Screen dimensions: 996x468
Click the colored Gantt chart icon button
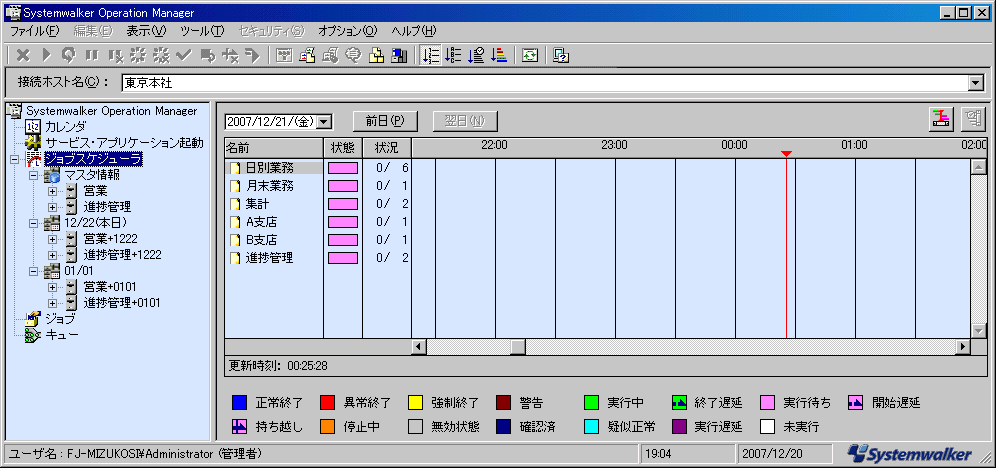tap(940, 119)
